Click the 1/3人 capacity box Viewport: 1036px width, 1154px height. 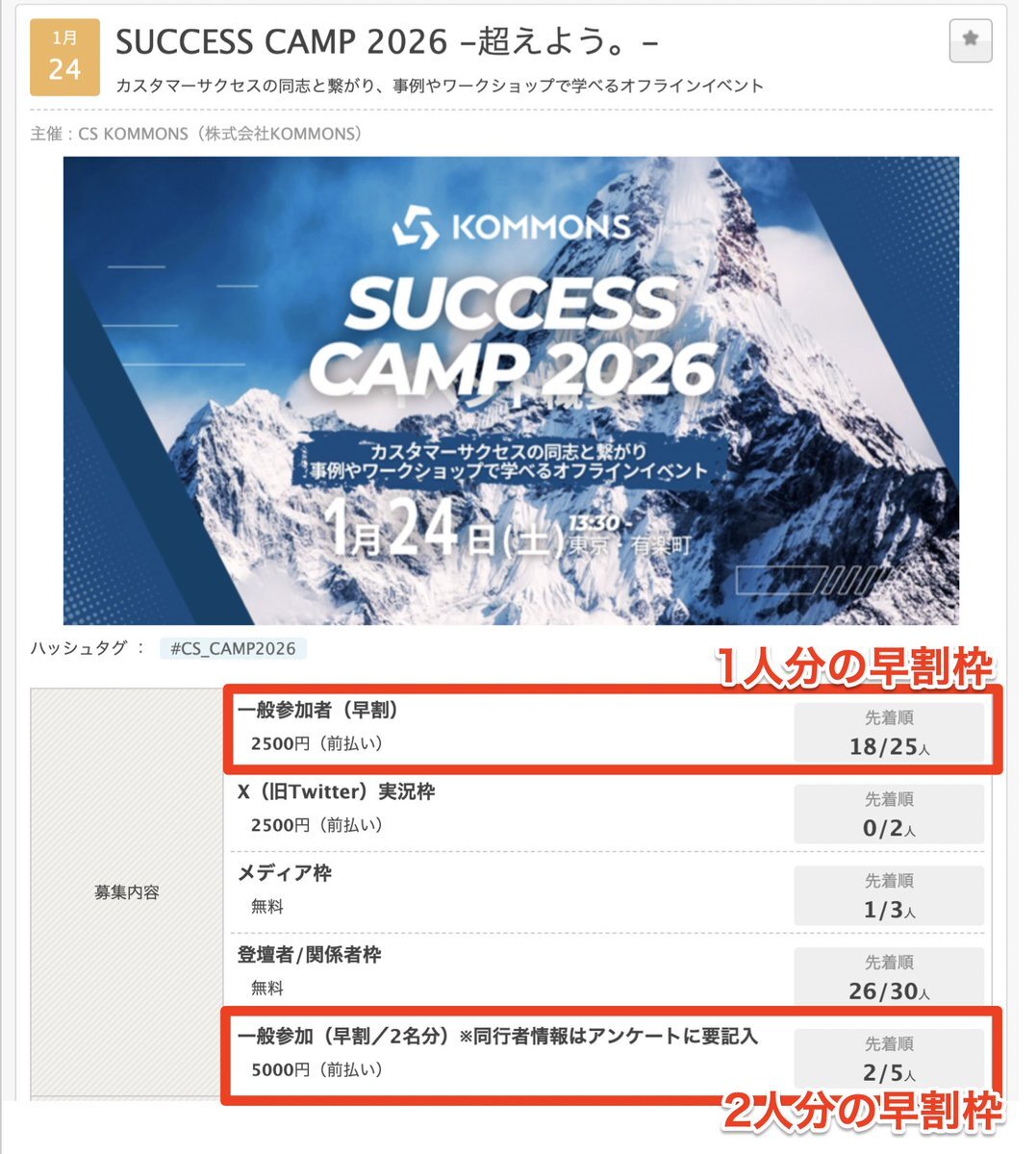click(x=889, y=895)
